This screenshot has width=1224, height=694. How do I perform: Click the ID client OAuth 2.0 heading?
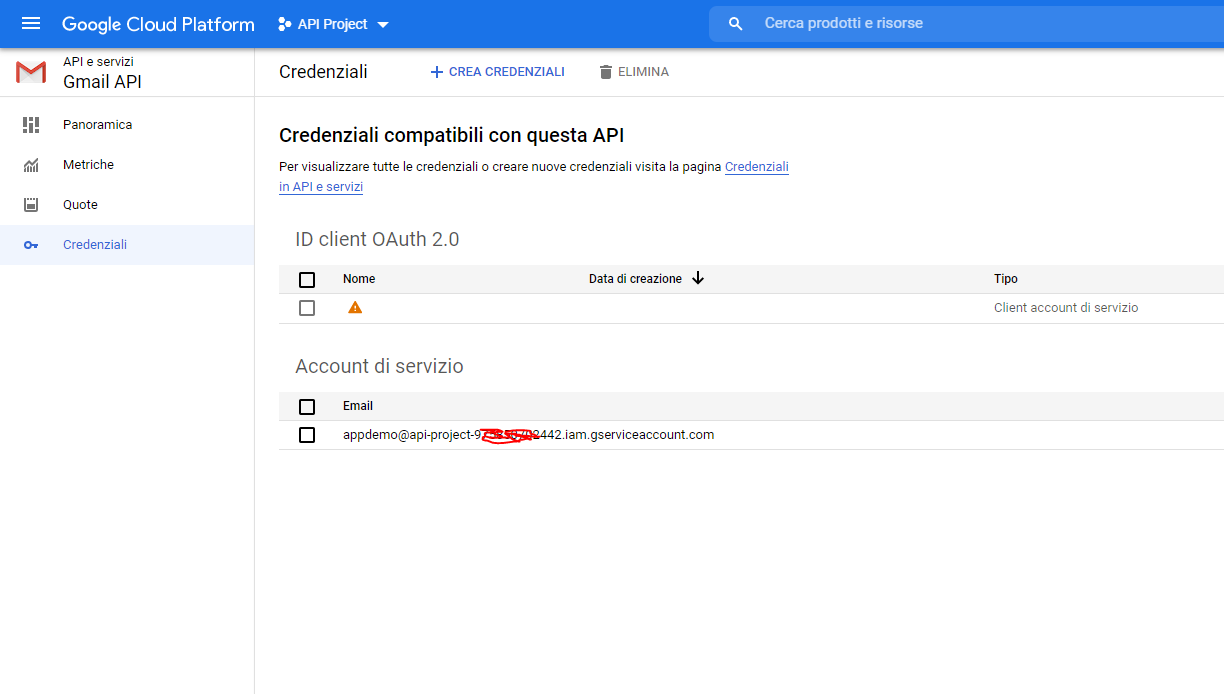coord(377,239)
